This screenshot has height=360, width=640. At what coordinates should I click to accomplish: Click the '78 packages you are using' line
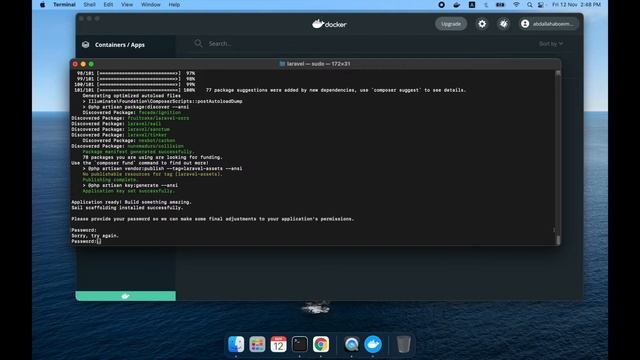click(152, 157)
